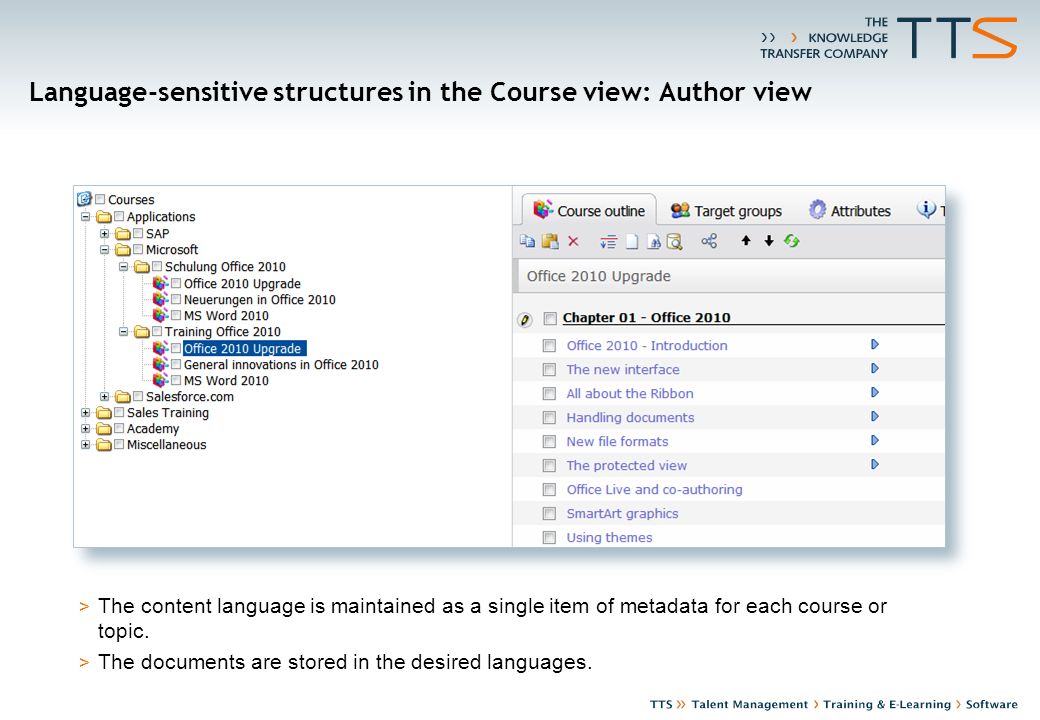This screenshot has width=1040, height=720.
Task: Click the indent lines toolbar icon
Action: (x=608, y=242)
